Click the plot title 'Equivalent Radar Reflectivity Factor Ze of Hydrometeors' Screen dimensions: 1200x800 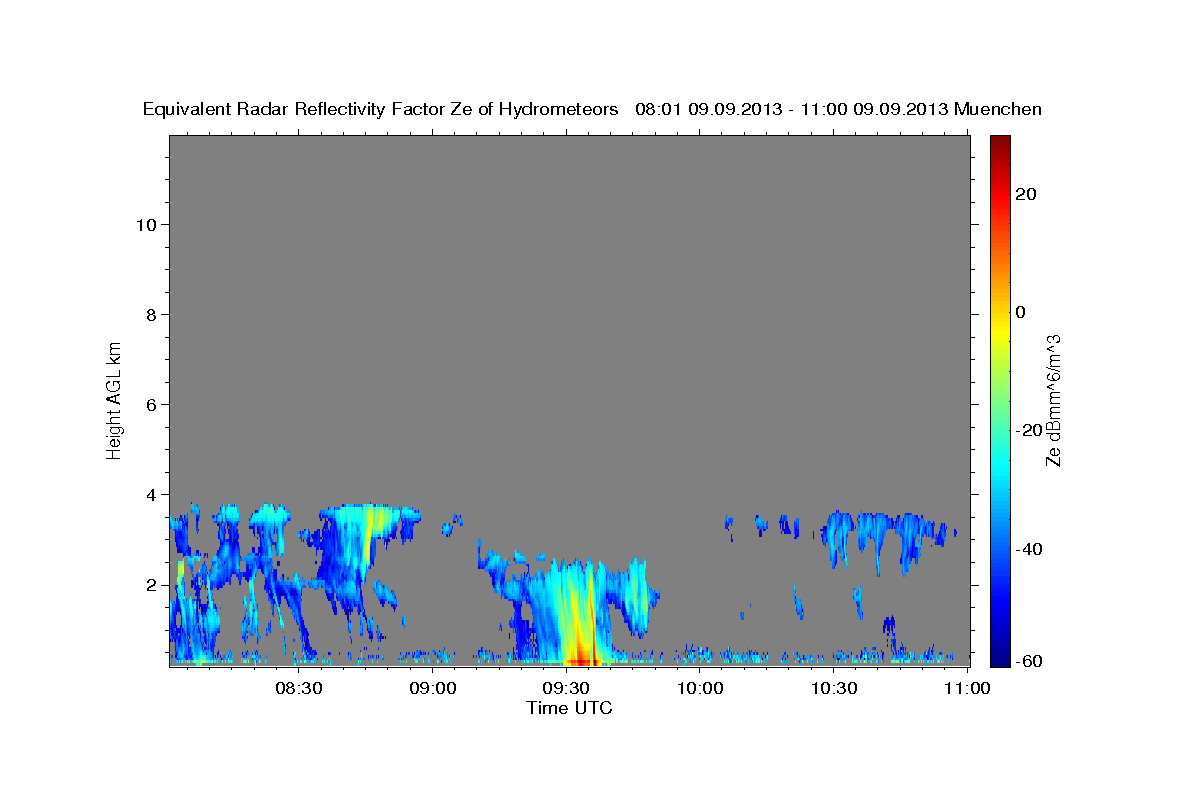(380, 109)
